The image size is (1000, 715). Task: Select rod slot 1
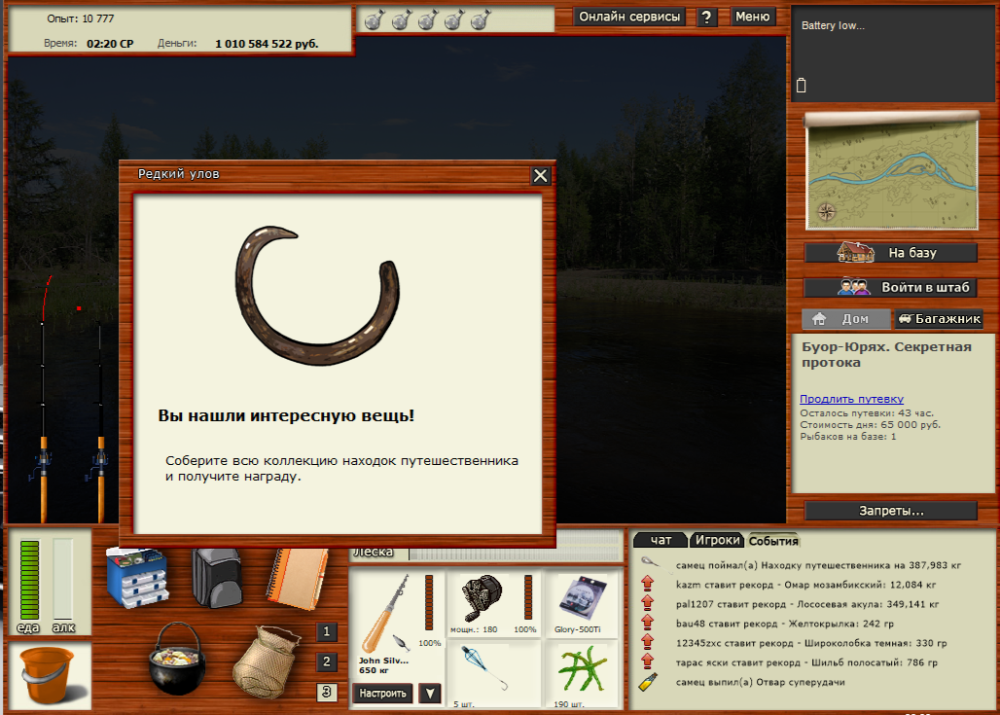(x=325, y=631)
